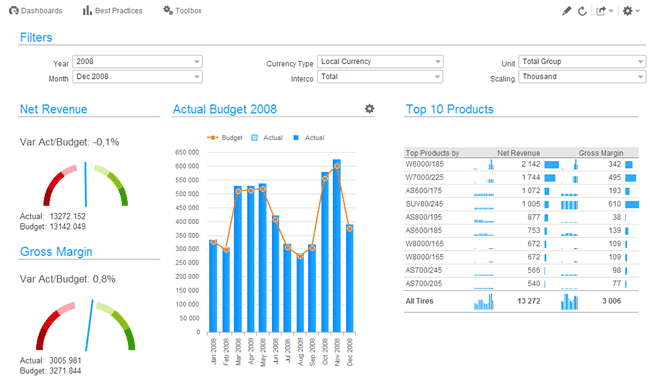Open the share export icon menu
The height and width of the screenshot is (379, 650).
tap(604, 11)
